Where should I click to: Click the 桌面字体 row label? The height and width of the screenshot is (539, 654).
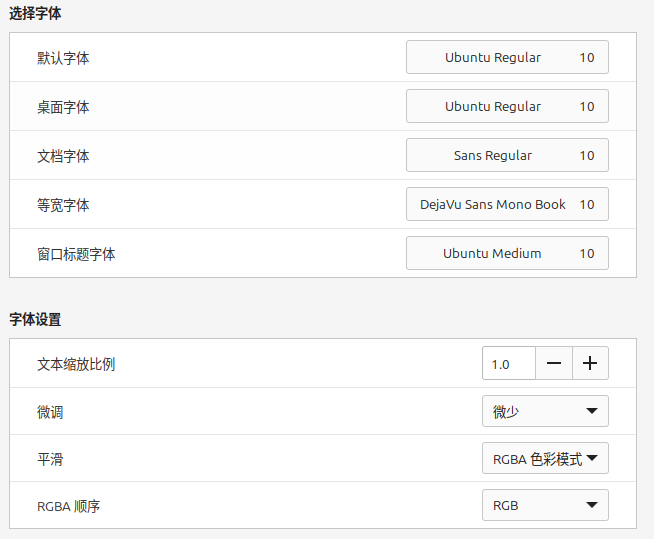point(63,107)
